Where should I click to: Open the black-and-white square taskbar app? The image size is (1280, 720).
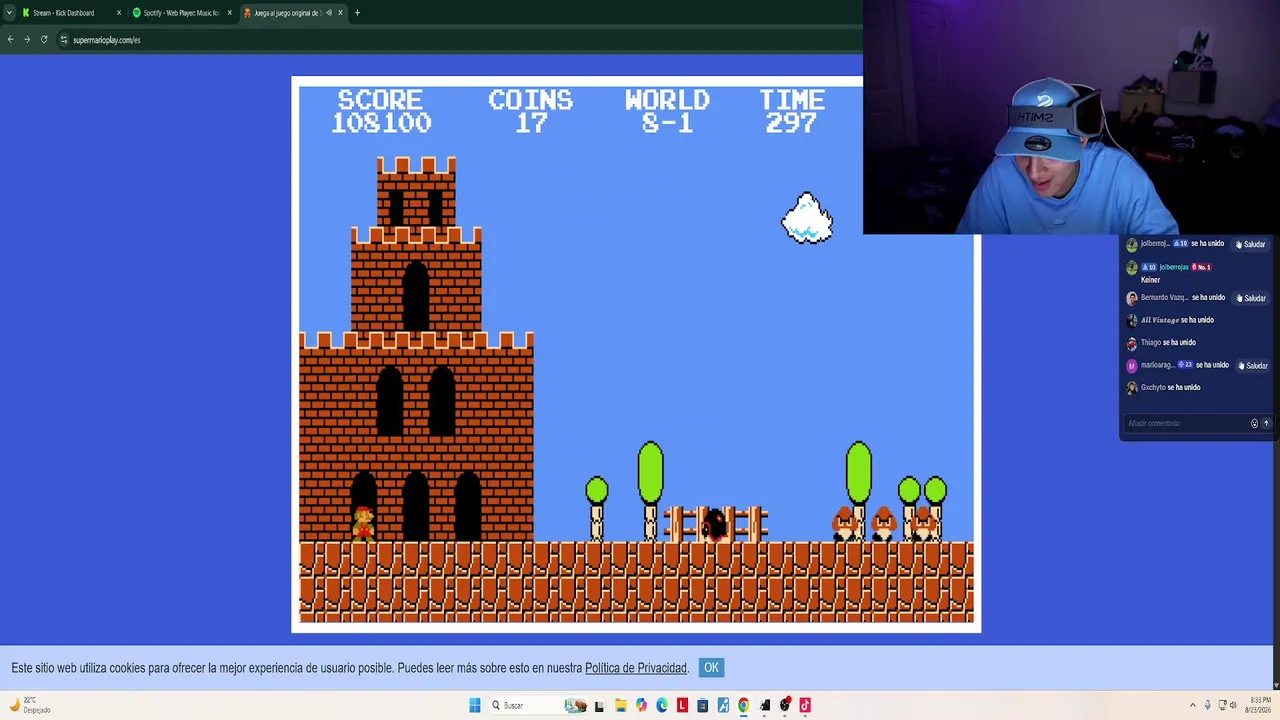599,706
